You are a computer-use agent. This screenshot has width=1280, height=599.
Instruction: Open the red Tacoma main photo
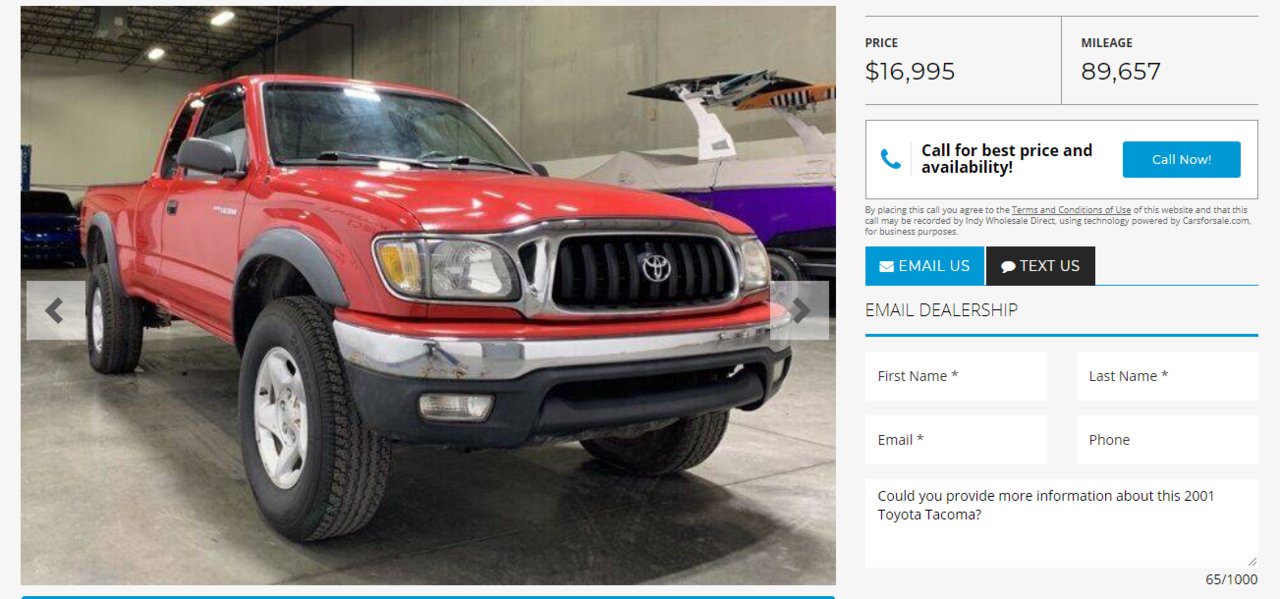point(428,295)
